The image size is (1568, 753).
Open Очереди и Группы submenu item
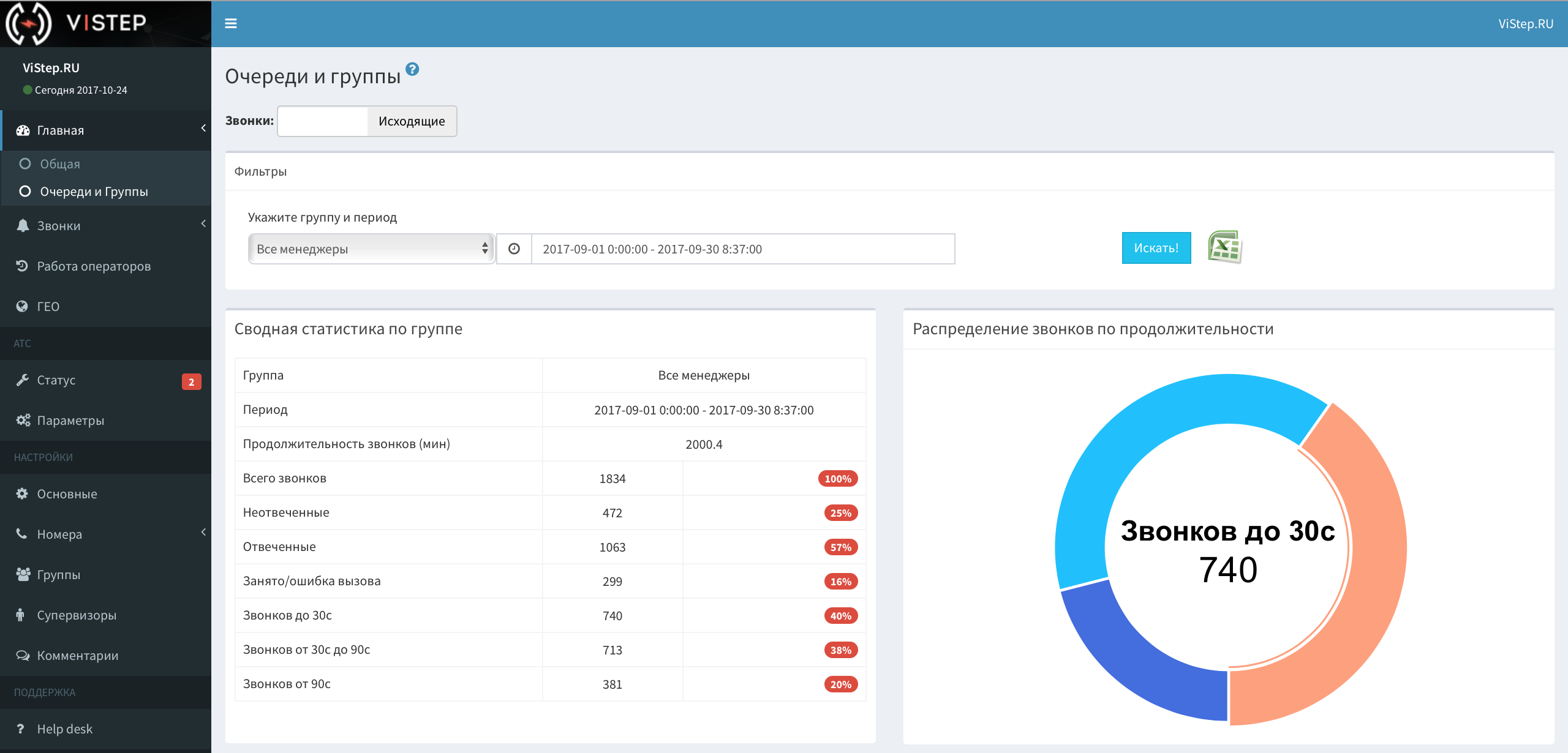coord(106,191)
